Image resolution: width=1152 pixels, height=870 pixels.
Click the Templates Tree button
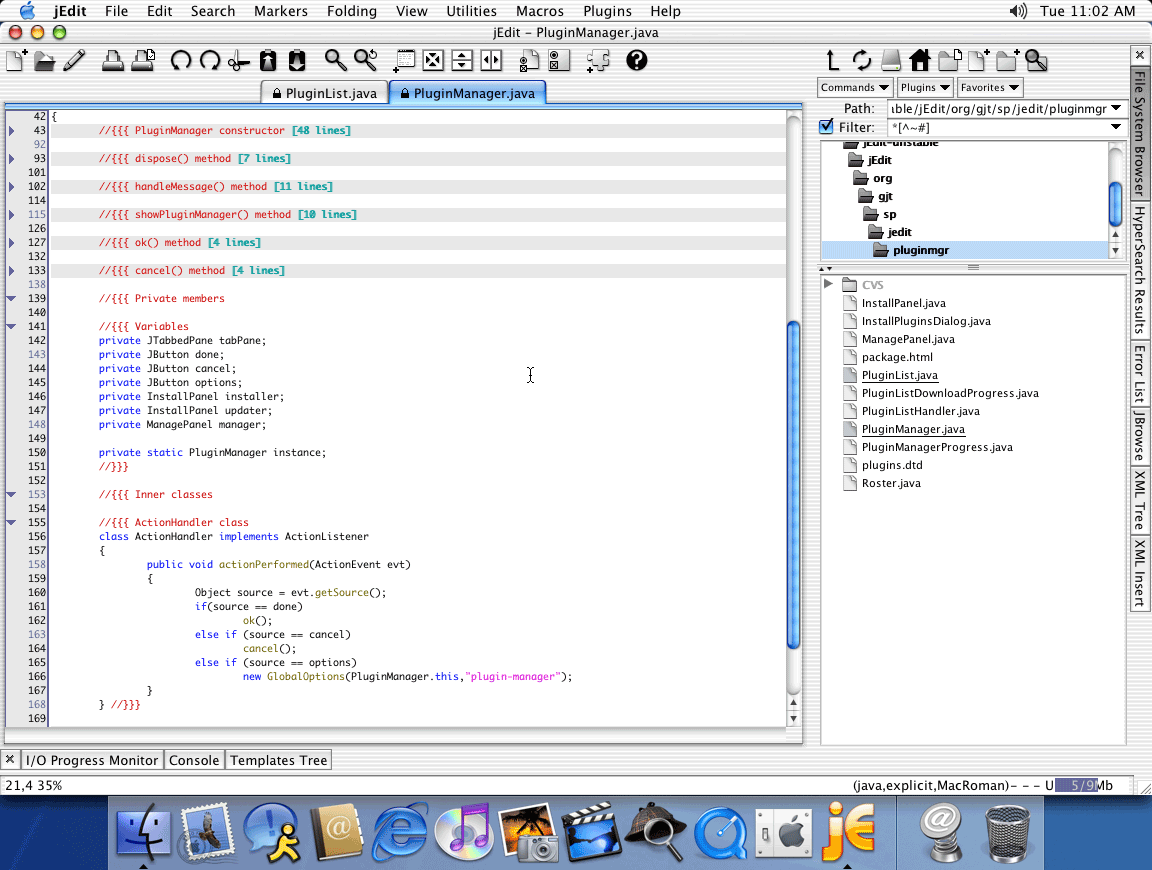tap(279, 760)
